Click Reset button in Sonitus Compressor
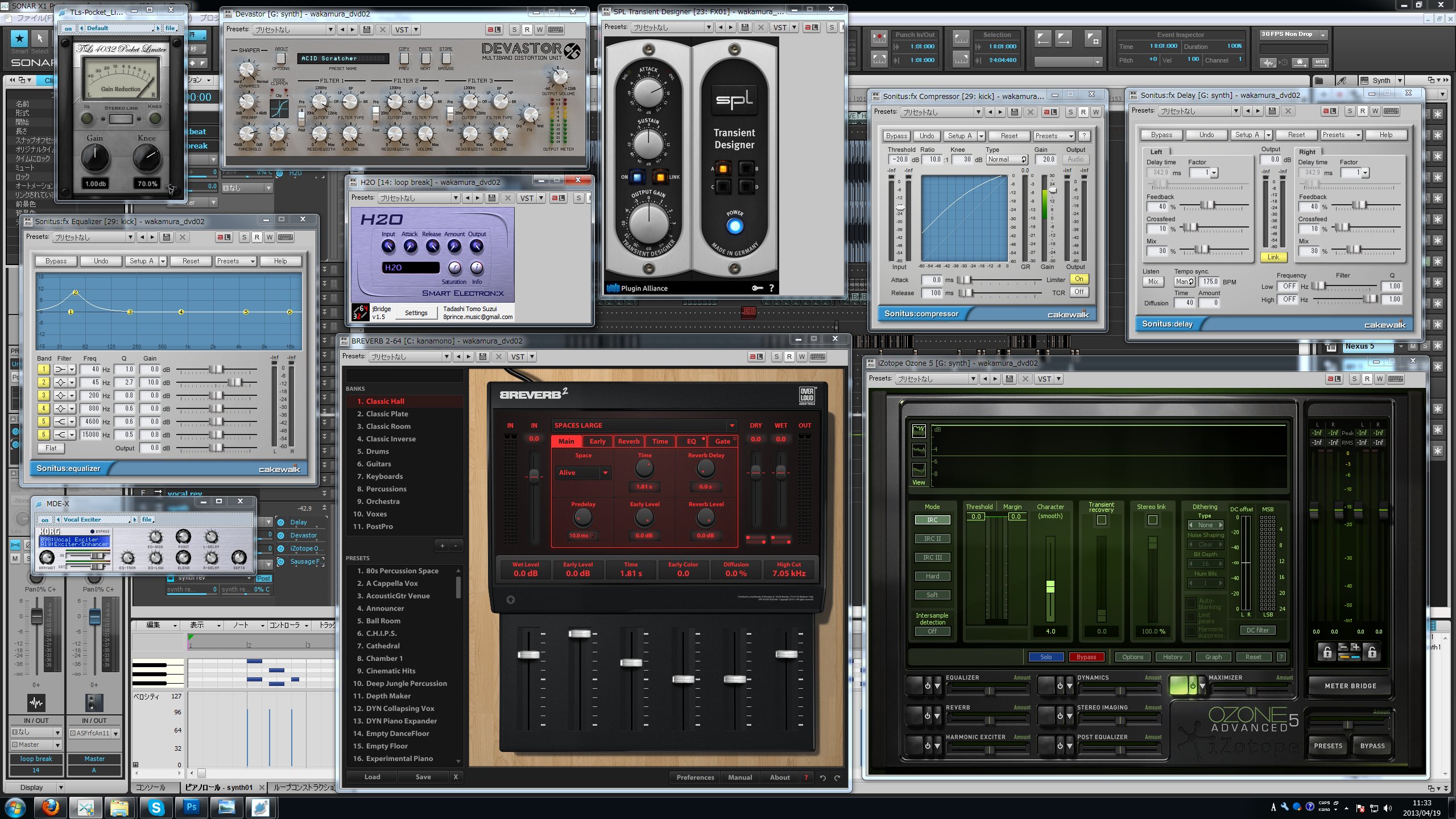 point(1009,136)
